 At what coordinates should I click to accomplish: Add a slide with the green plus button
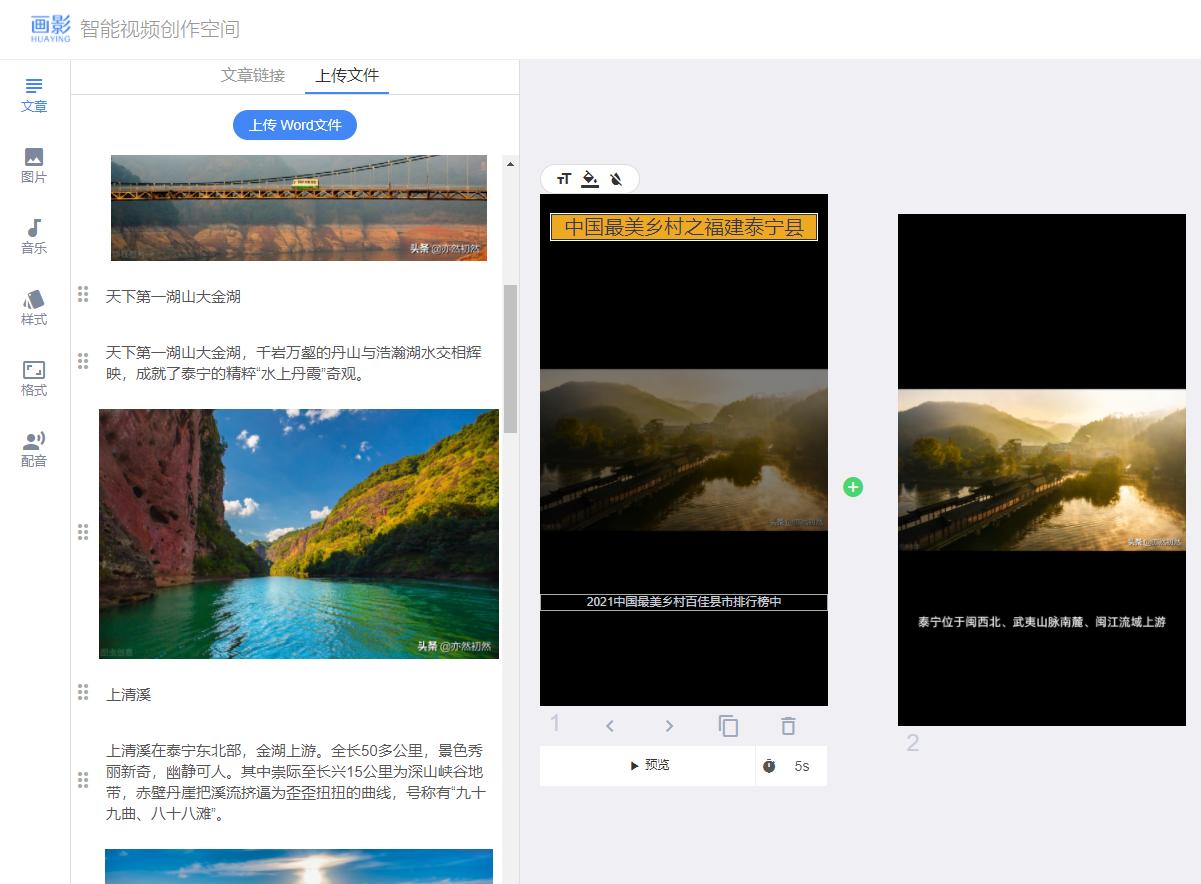click(853, 487)
